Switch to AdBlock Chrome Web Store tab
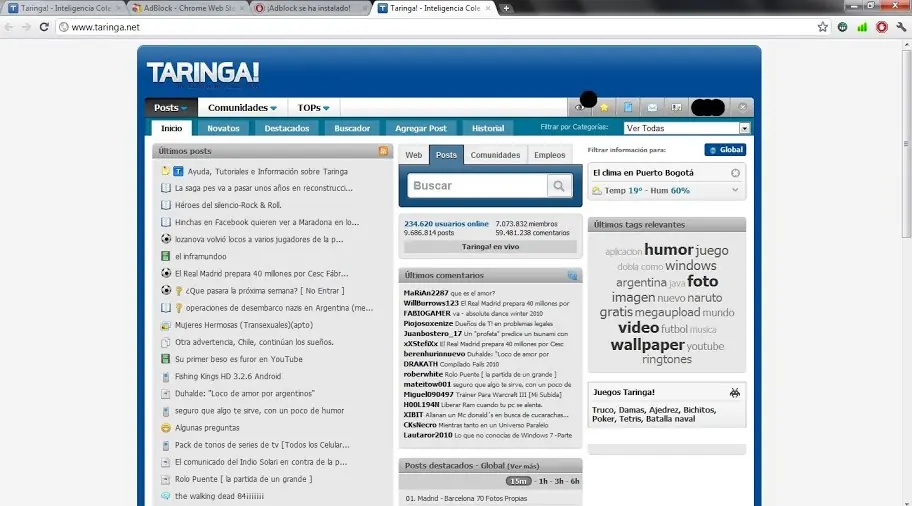912x506 pixels. (187, 8)
